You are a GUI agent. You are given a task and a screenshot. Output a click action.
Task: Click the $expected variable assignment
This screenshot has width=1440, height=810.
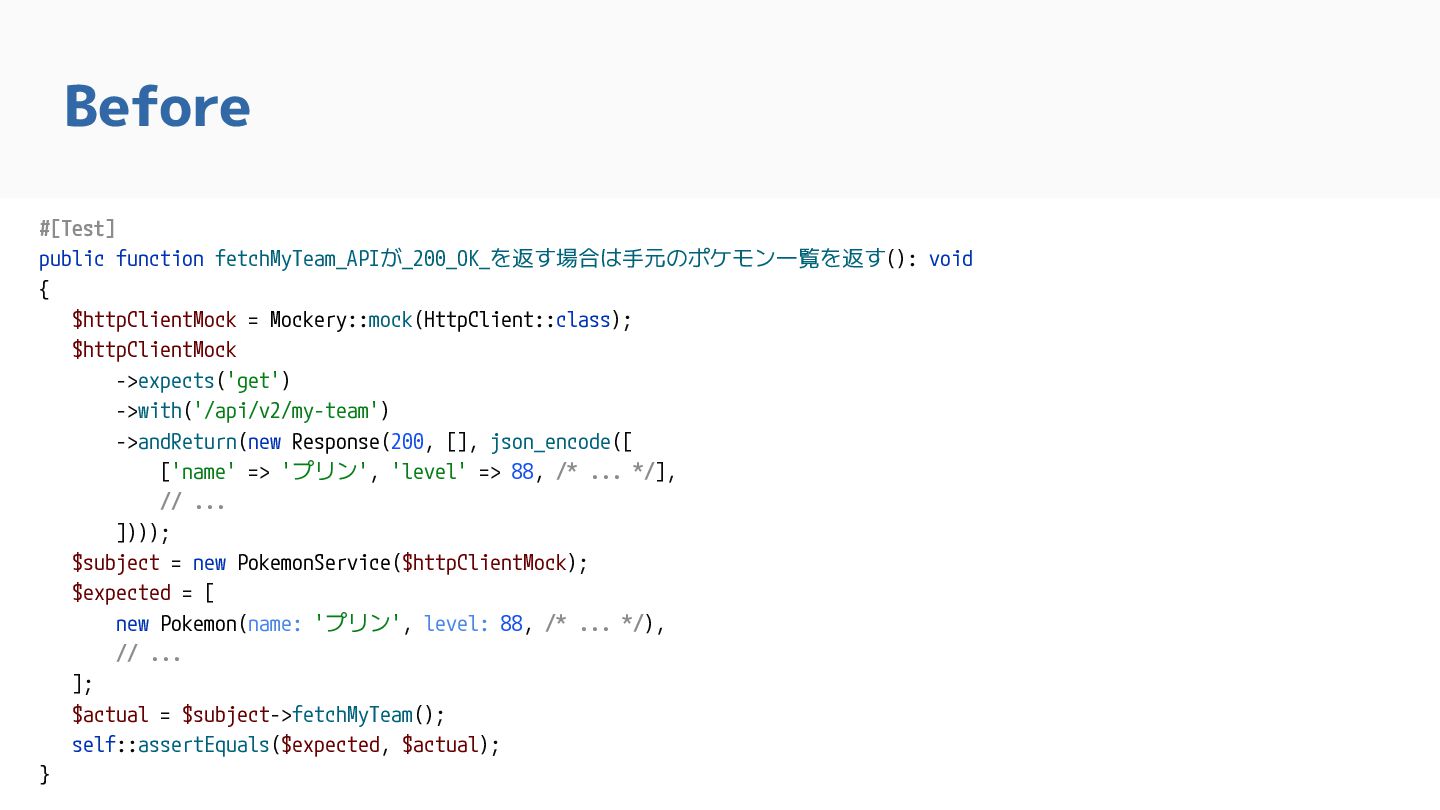[x=121, y=593]
